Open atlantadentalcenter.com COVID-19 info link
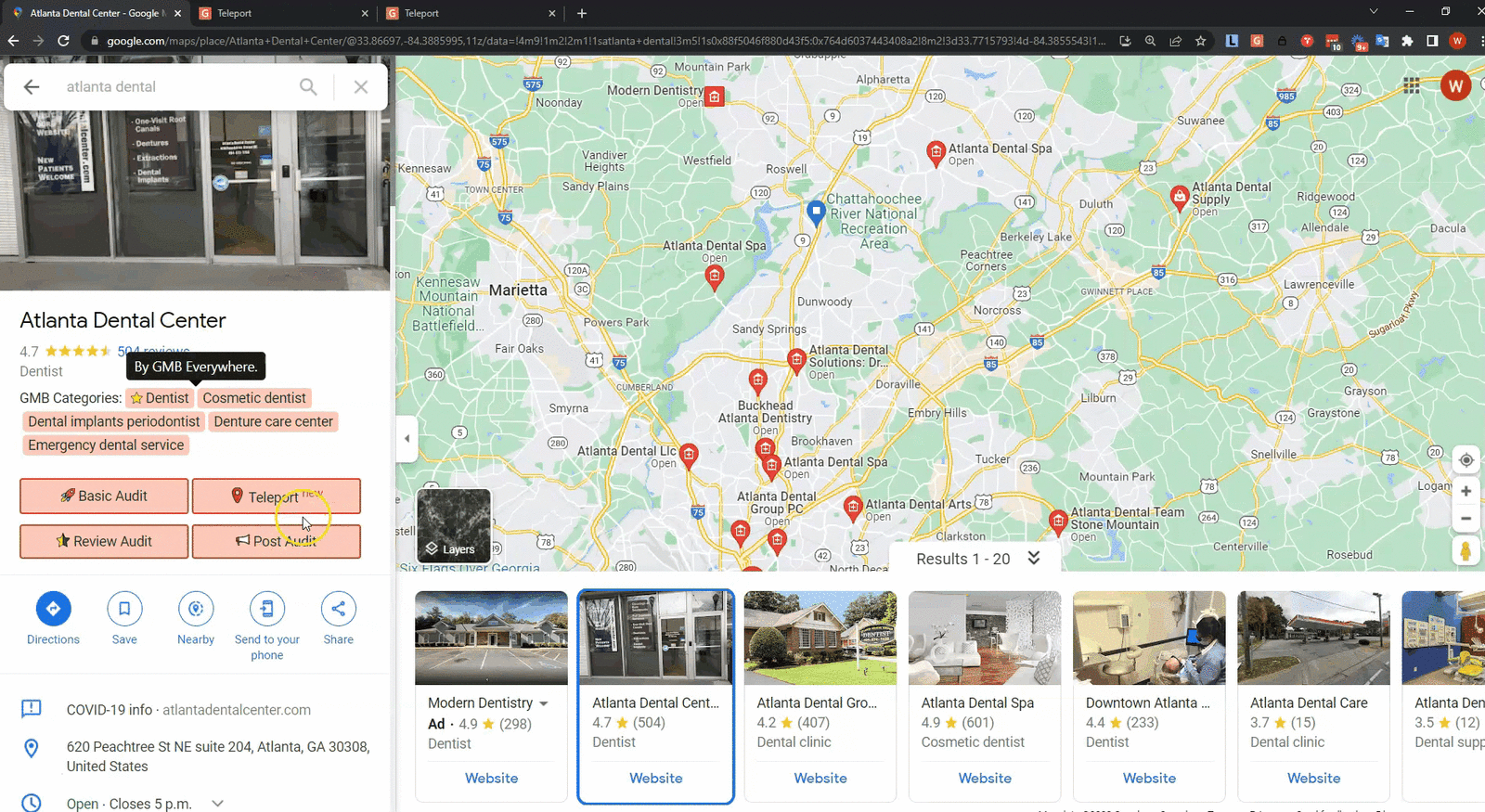 tap(188, 709)
